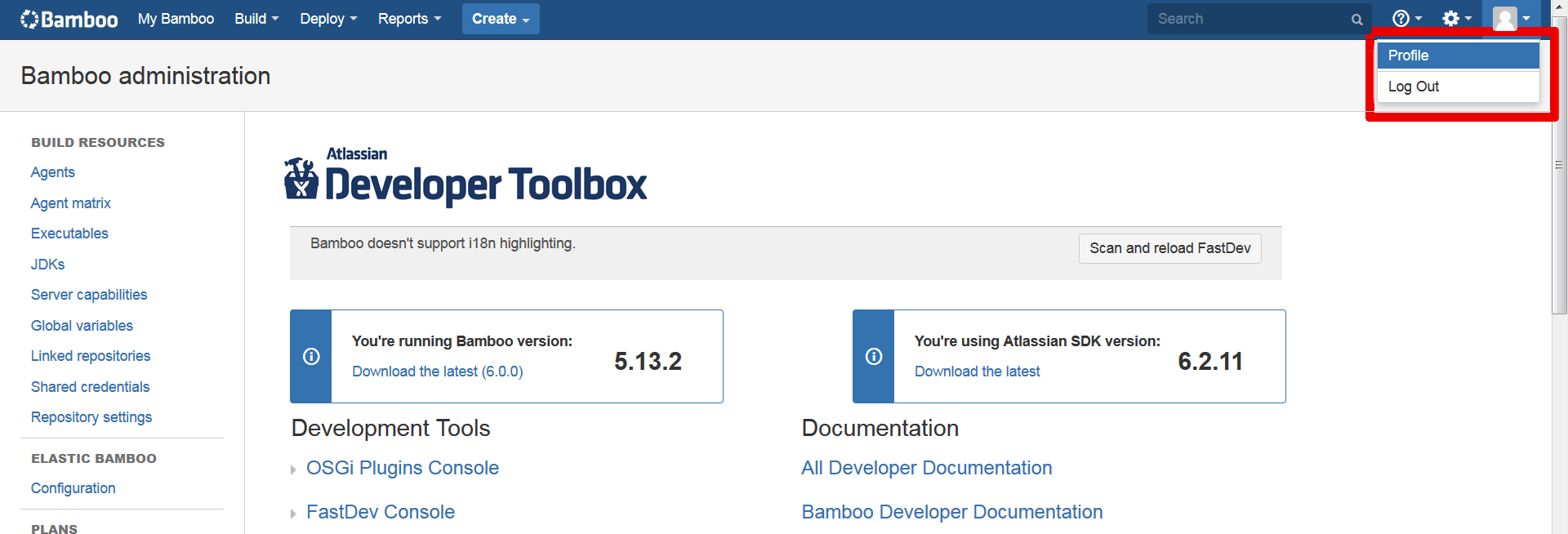Open OSGi Plugins Console link
1568x534 pixels.
(403, 468)
